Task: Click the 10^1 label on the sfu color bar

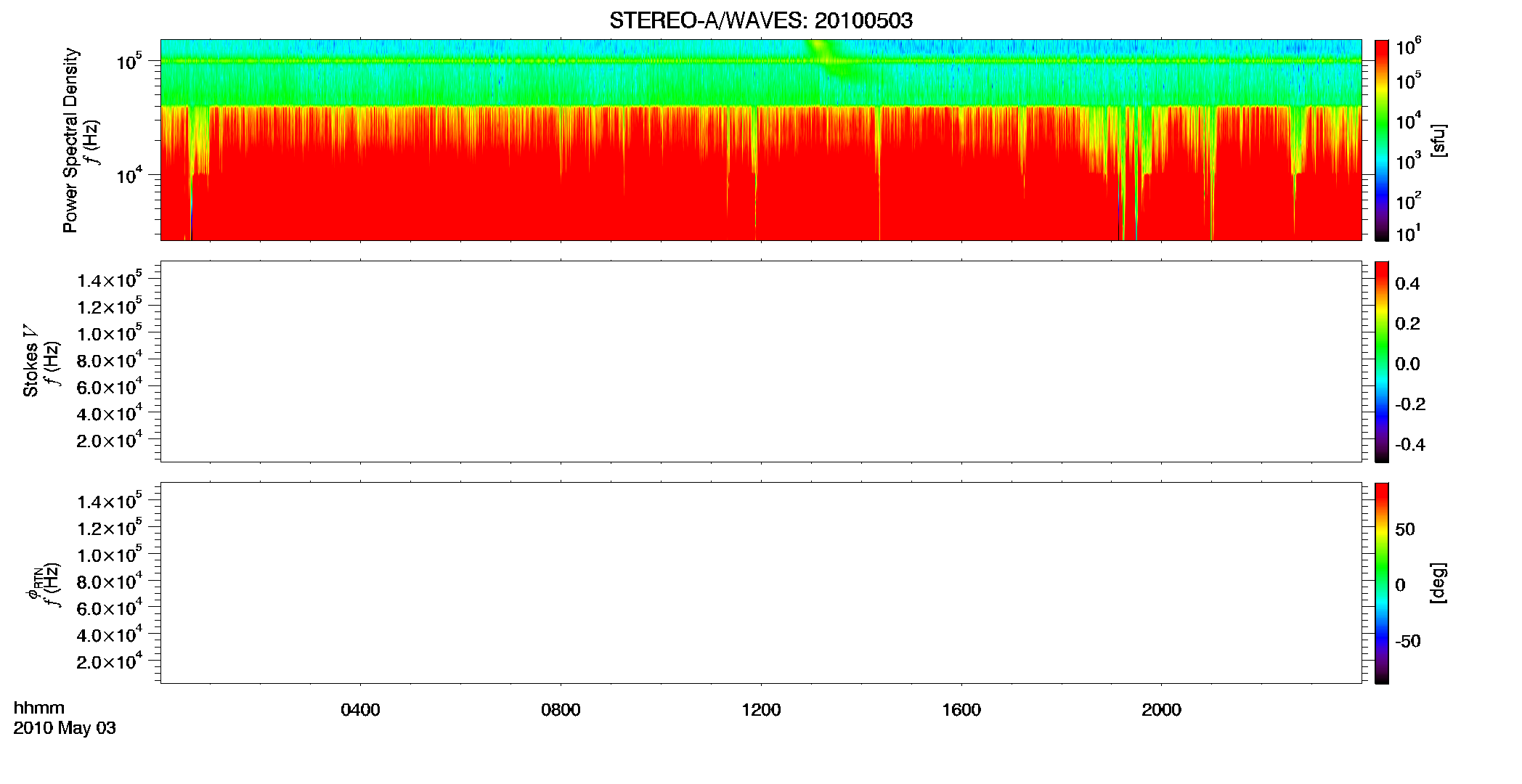Action: 1409,233
